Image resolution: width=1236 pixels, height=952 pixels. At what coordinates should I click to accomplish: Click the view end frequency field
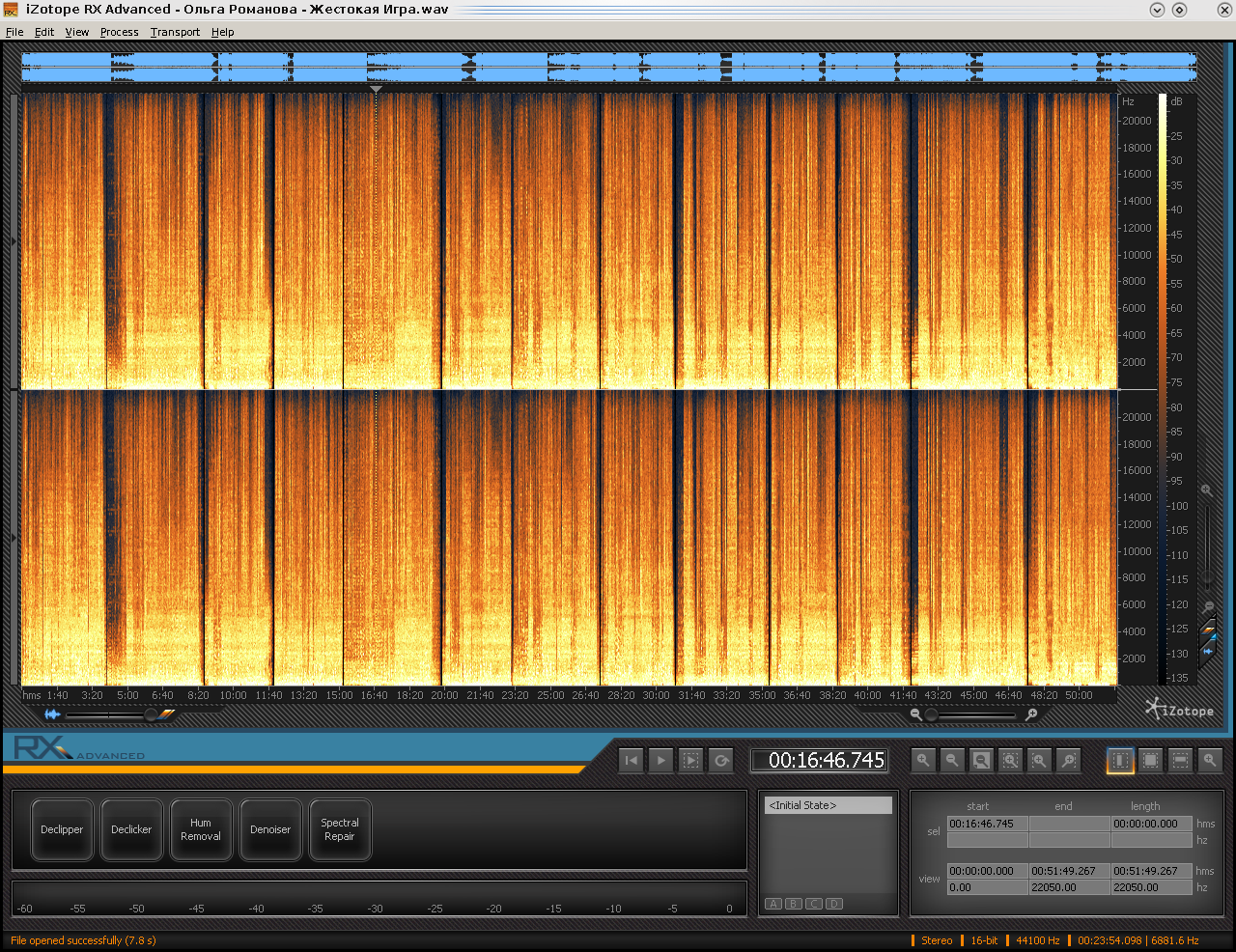click(x=1069, y=887)
